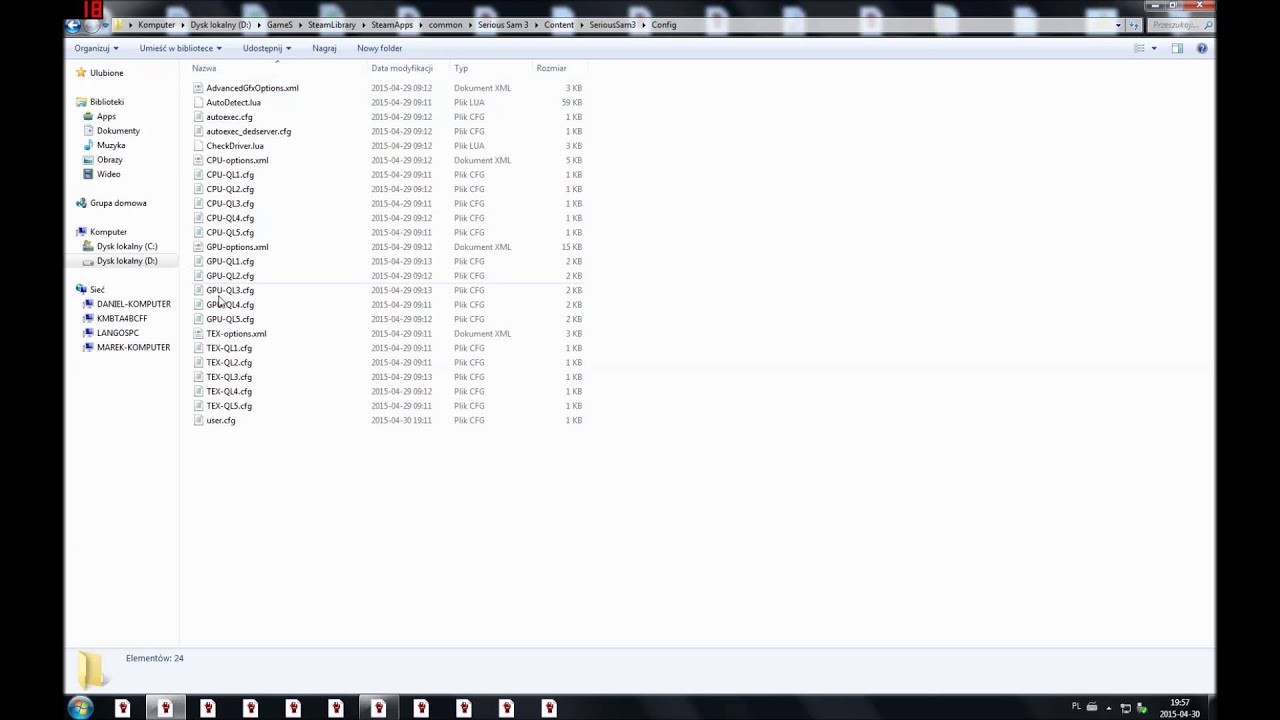Screen dimensions: 1280x720
Task: Select Dysk lokalny (D:) in the sidebar
Action: (x=127, y=261)
